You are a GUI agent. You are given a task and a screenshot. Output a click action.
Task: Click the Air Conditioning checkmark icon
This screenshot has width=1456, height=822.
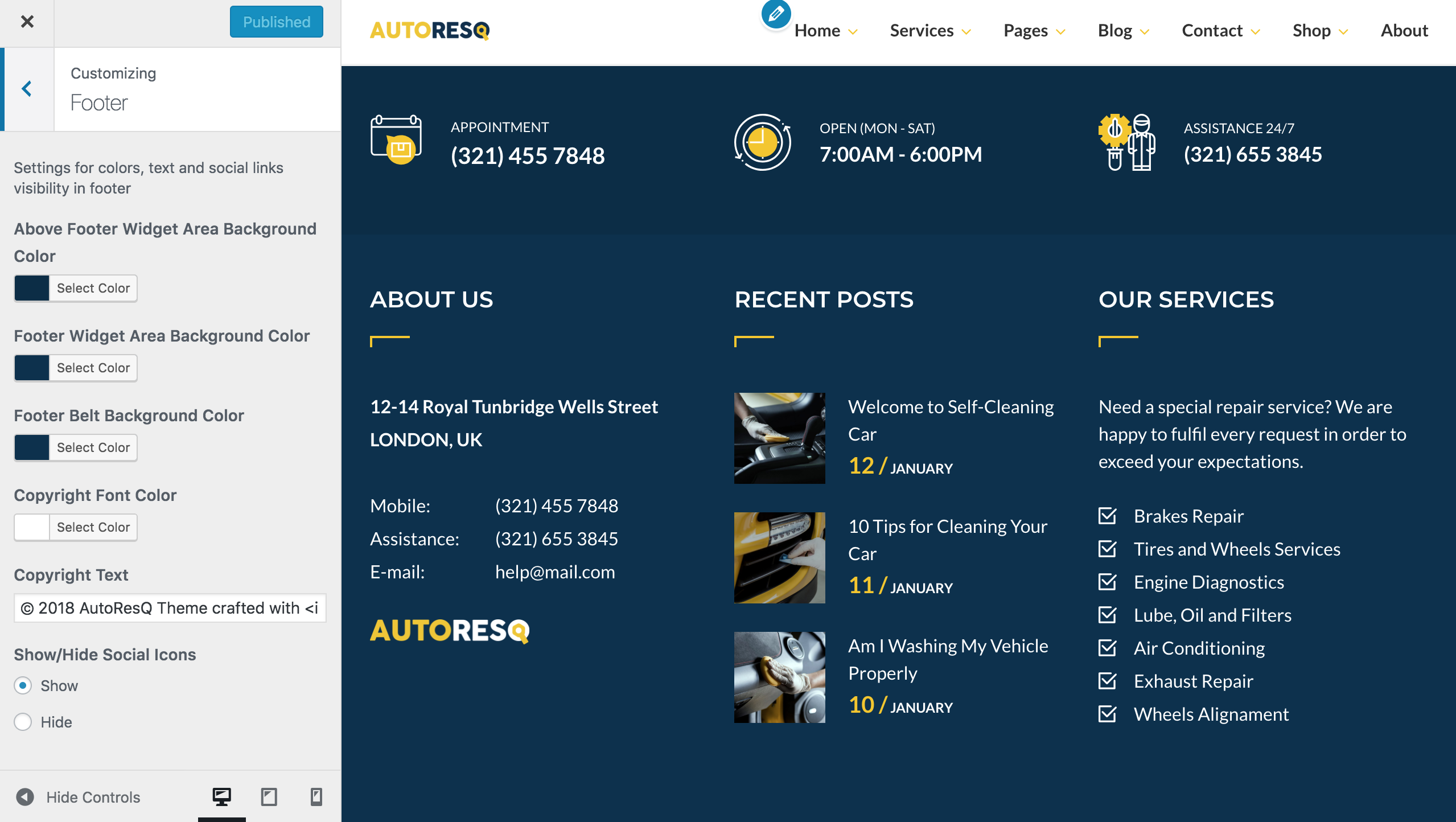point(1108,648)
